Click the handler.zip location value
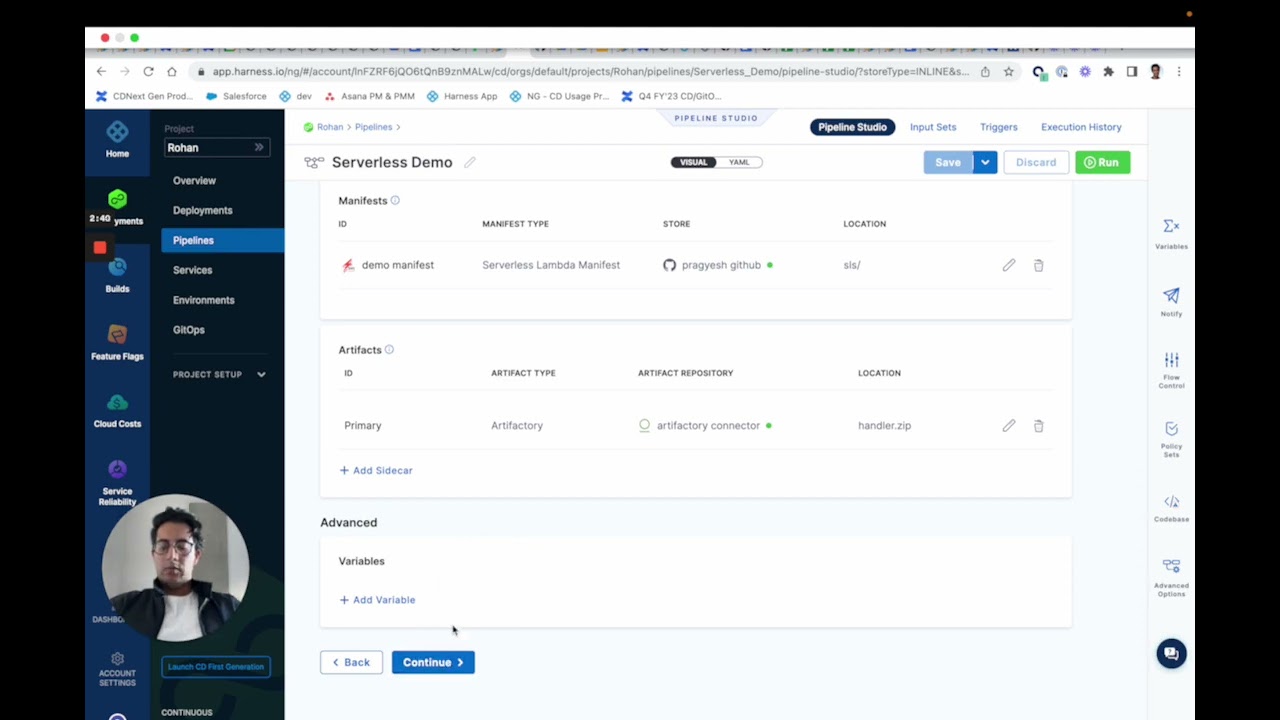The height and width of the screenshot is (720, 1280). tap(884, 426)
